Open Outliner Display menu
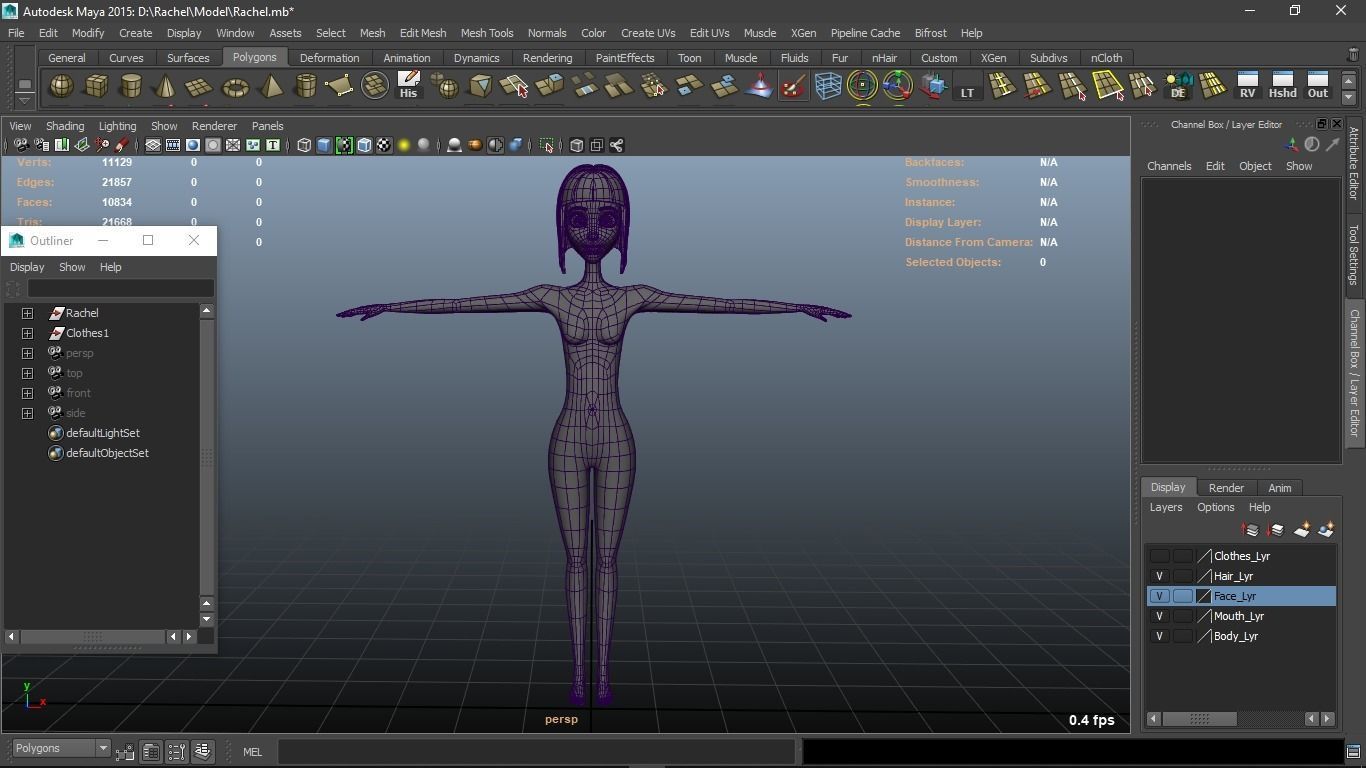The height and width of the screenshot is (768, 1366). [27, 267]
